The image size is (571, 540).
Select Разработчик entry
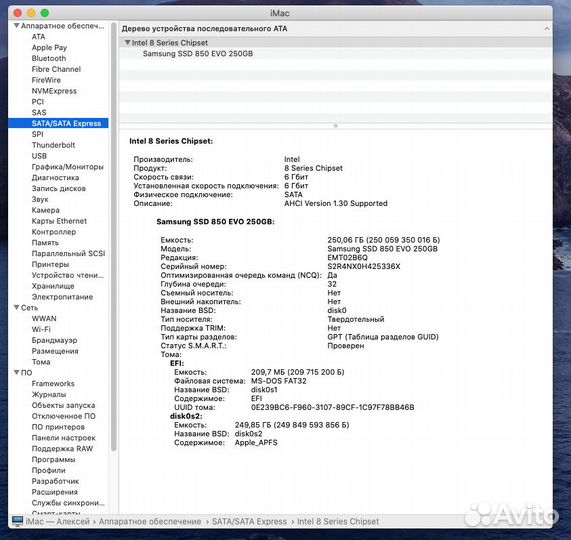(55, 481)
